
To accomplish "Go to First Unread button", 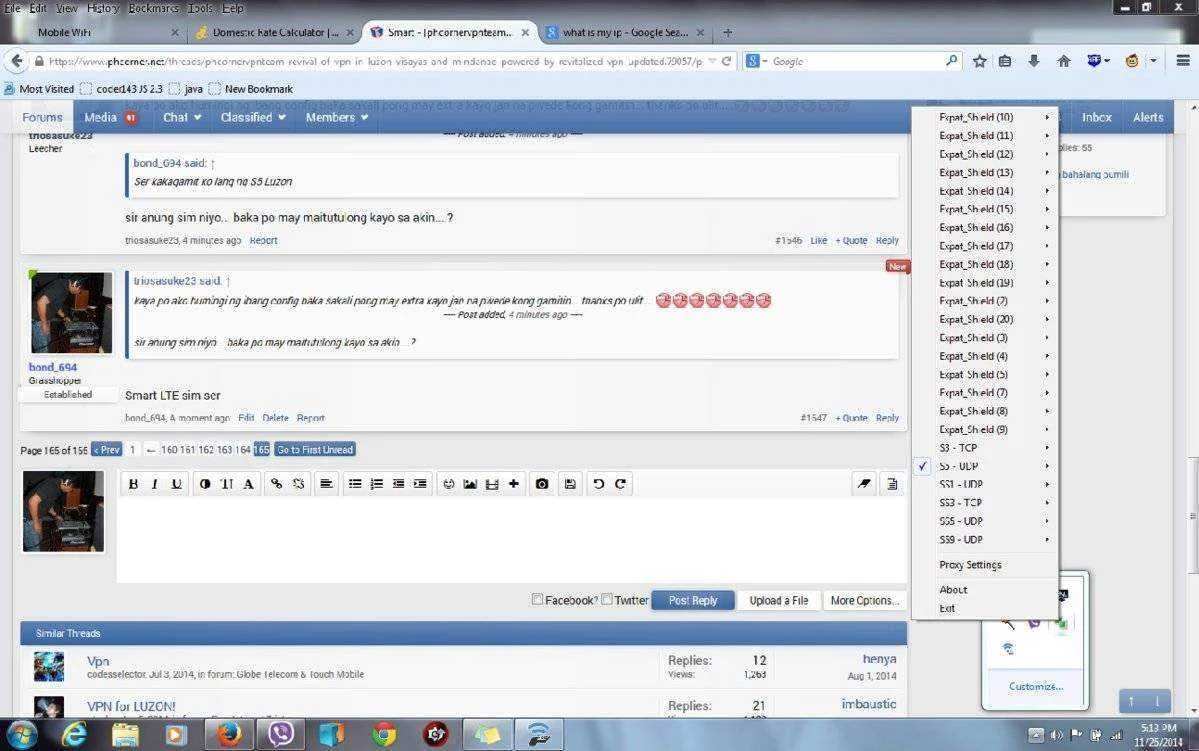I will click(x=315, y=450).
